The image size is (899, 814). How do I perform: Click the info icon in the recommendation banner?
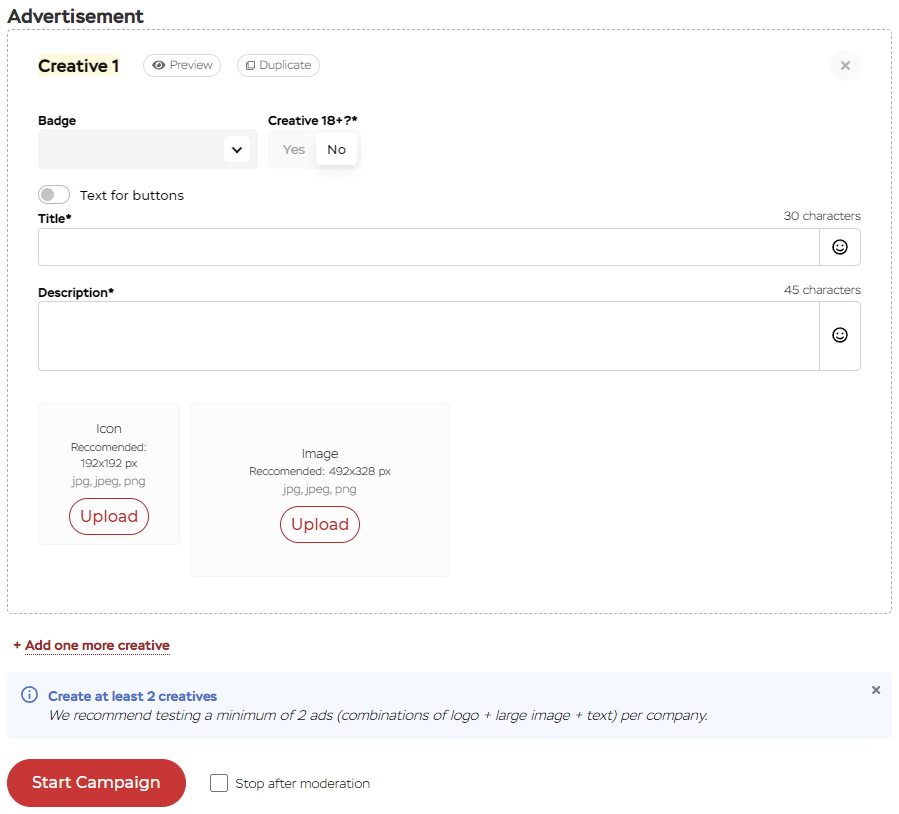click(30, 695)
